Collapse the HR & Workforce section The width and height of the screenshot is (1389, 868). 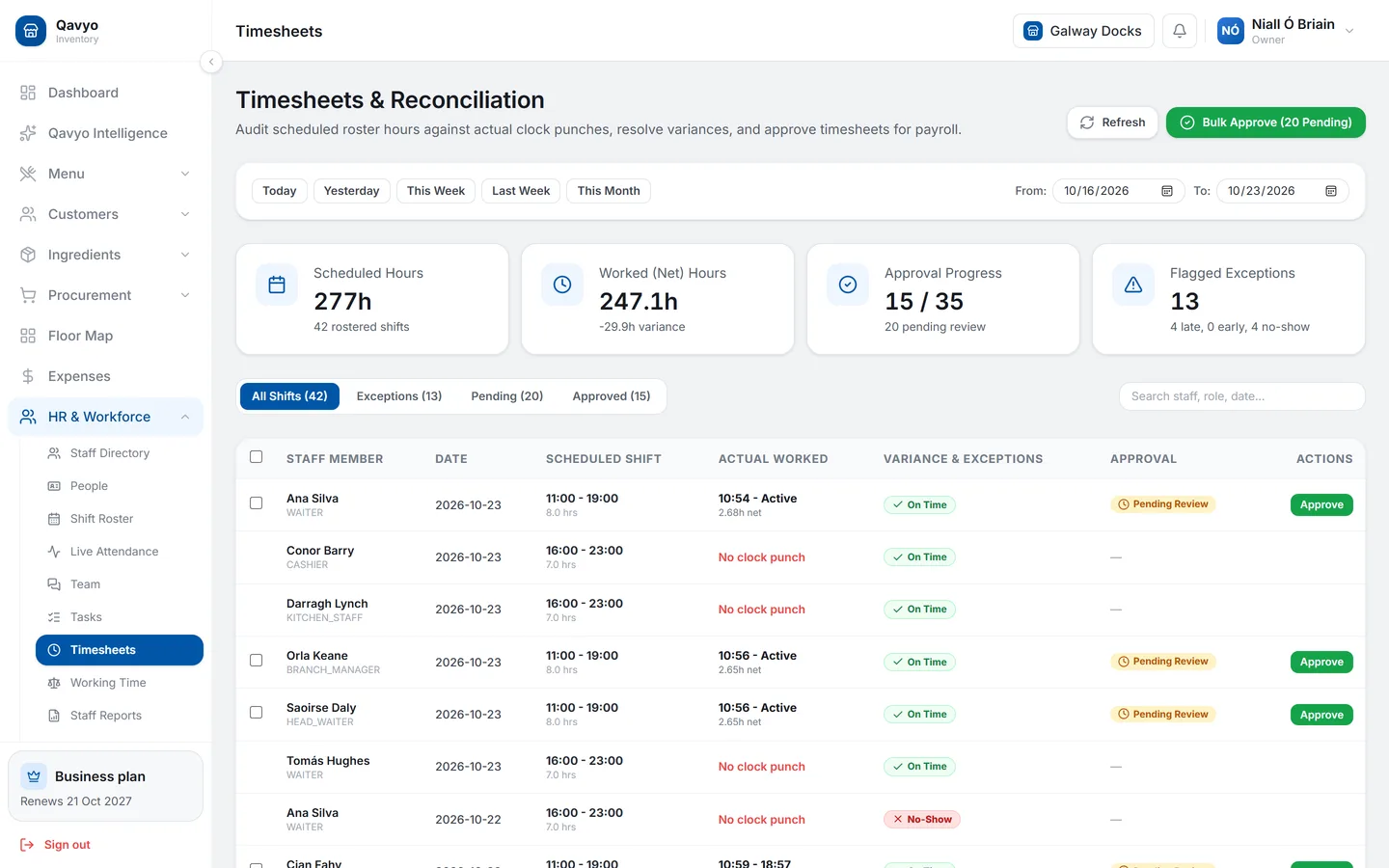[x=106, y=417]
